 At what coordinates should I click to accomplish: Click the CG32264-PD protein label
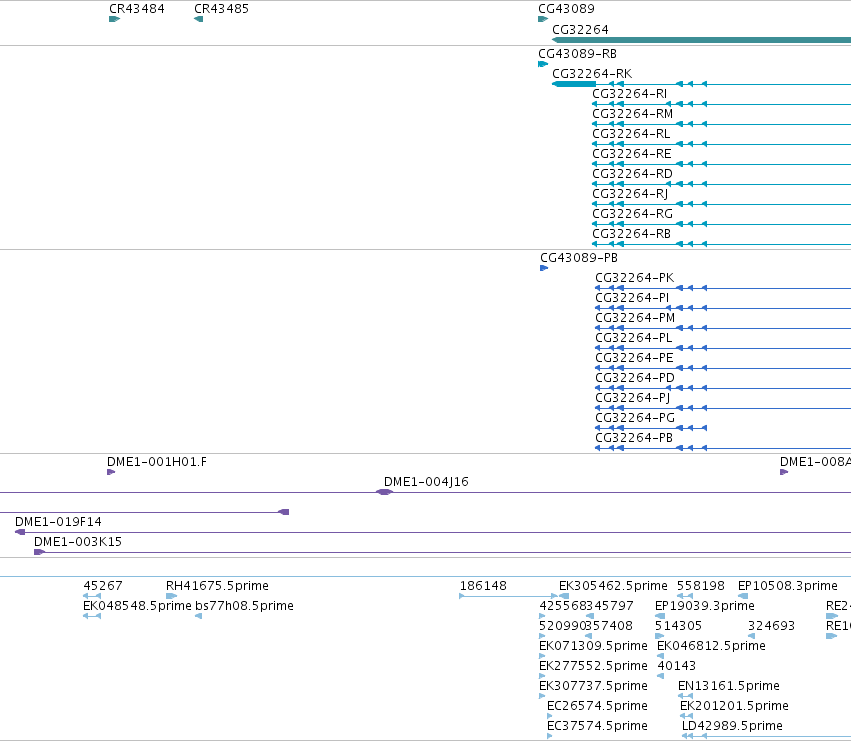634,377
